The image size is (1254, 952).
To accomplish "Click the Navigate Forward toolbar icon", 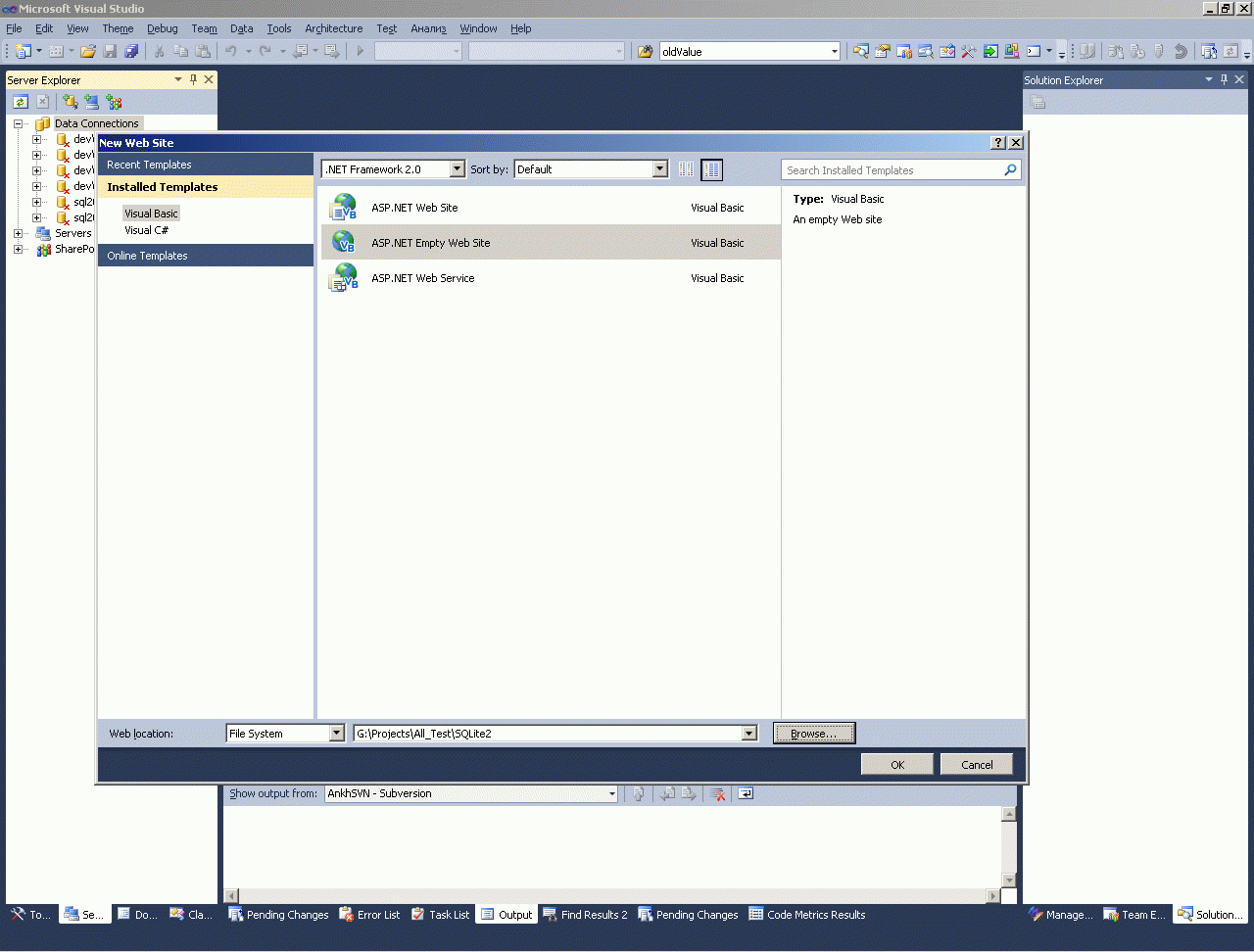I will tap(332, 51).
